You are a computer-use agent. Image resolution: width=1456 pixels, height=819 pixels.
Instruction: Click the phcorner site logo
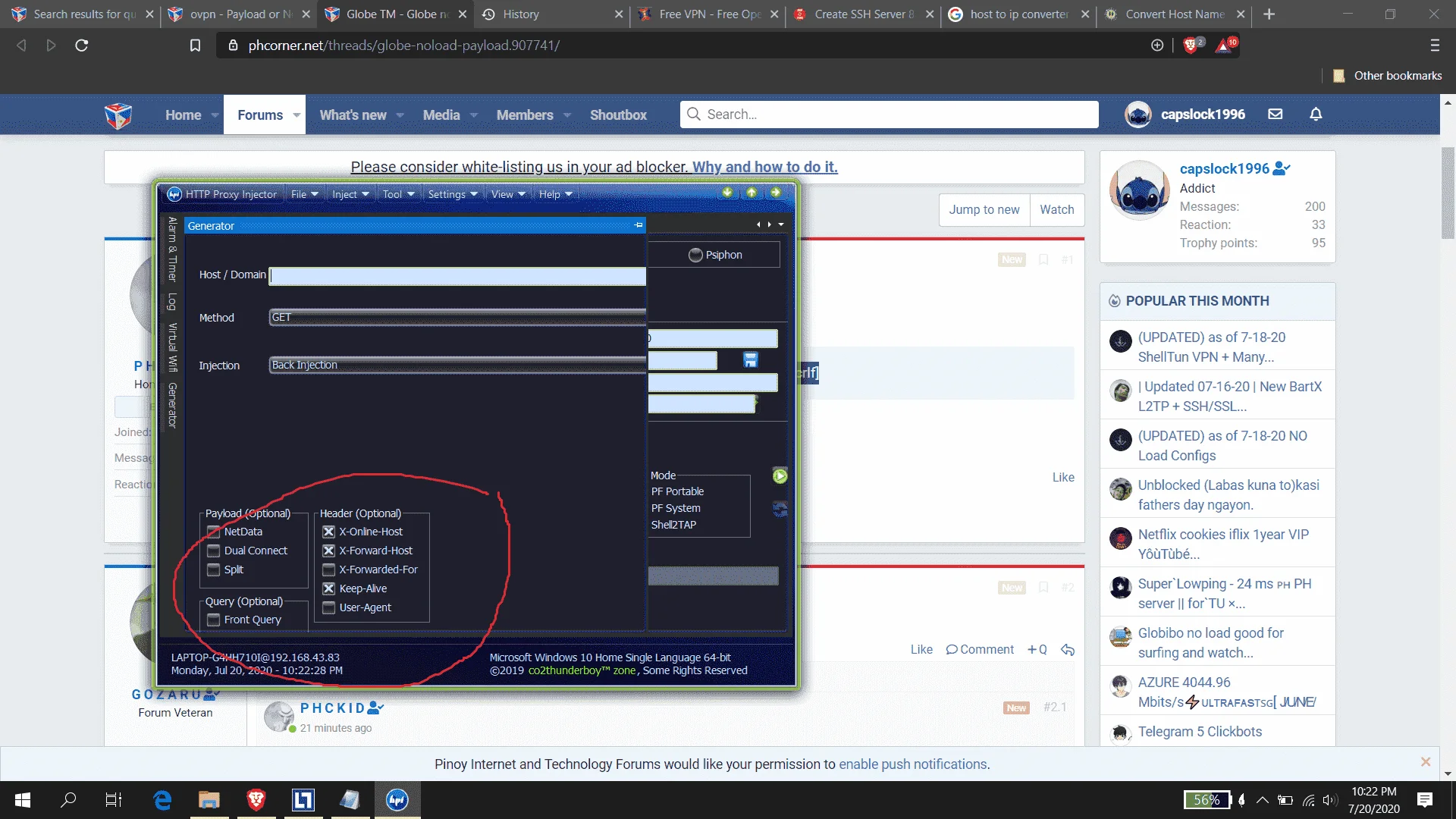point(118,115)
